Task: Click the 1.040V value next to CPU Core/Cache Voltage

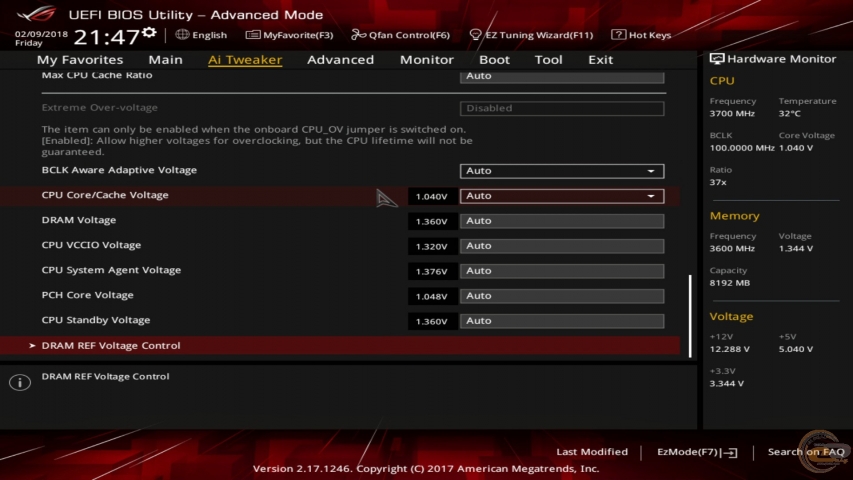Action: pos(431,196)
